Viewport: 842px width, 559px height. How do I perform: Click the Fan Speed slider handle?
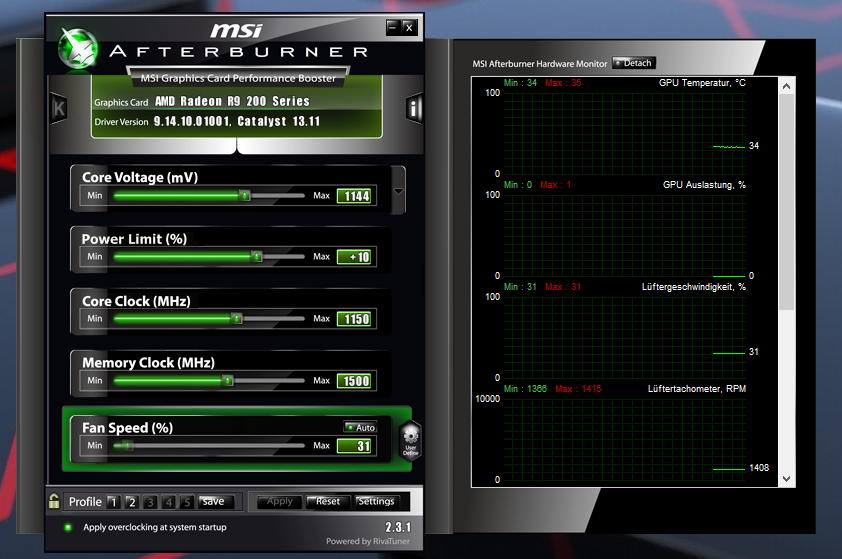pyautogui.click(x=127, y=445)
